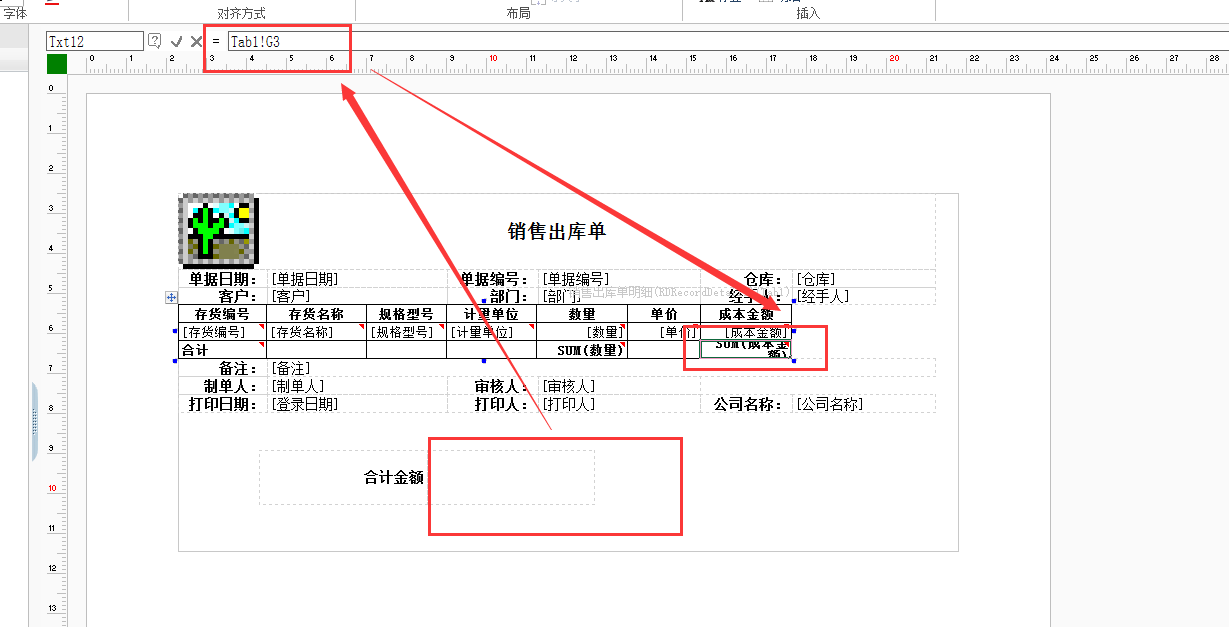Select the [单据日期] field
1229x627 pixels.
305,279
